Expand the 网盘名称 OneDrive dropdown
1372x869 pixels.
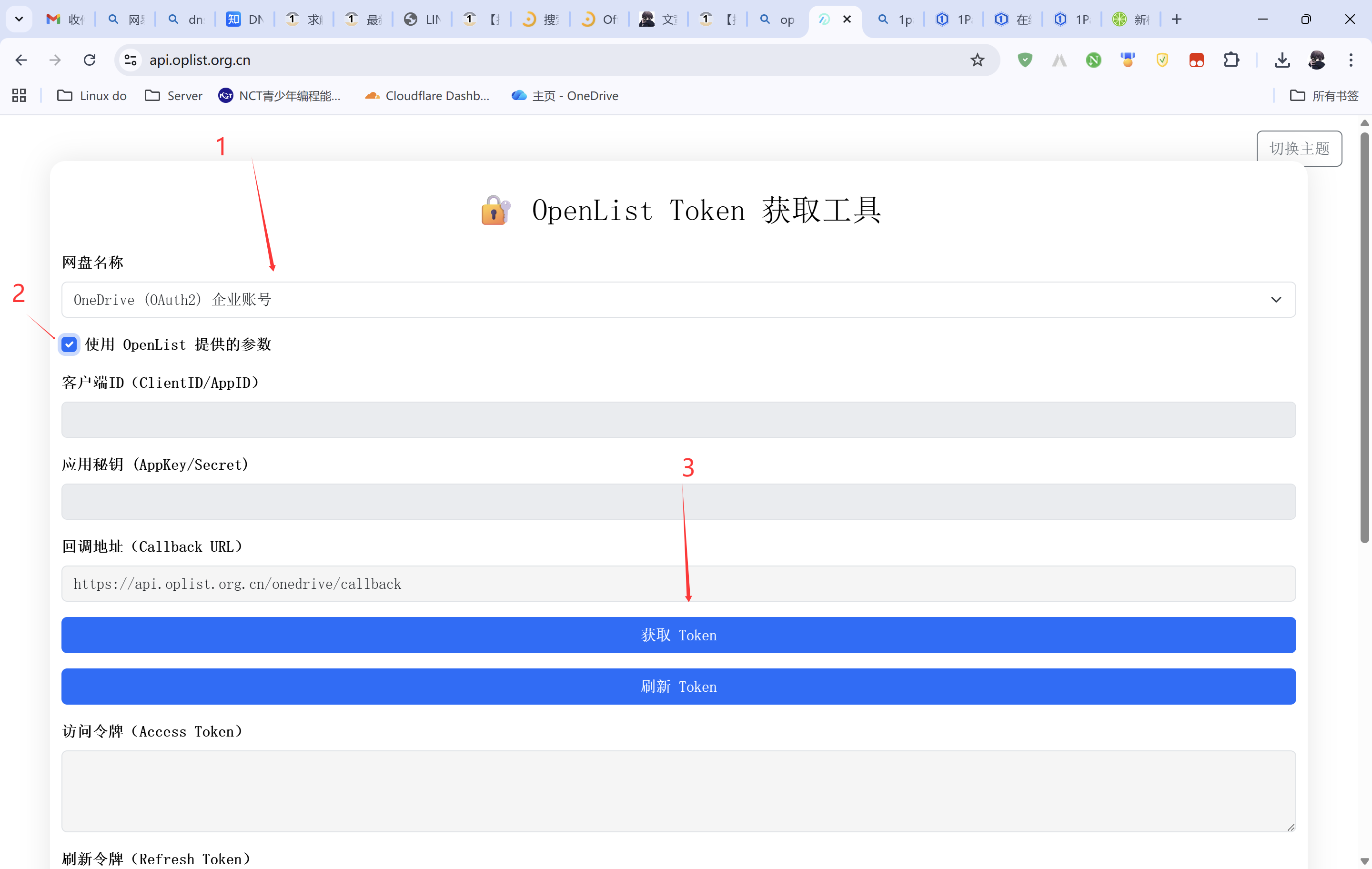click(678, 300)
